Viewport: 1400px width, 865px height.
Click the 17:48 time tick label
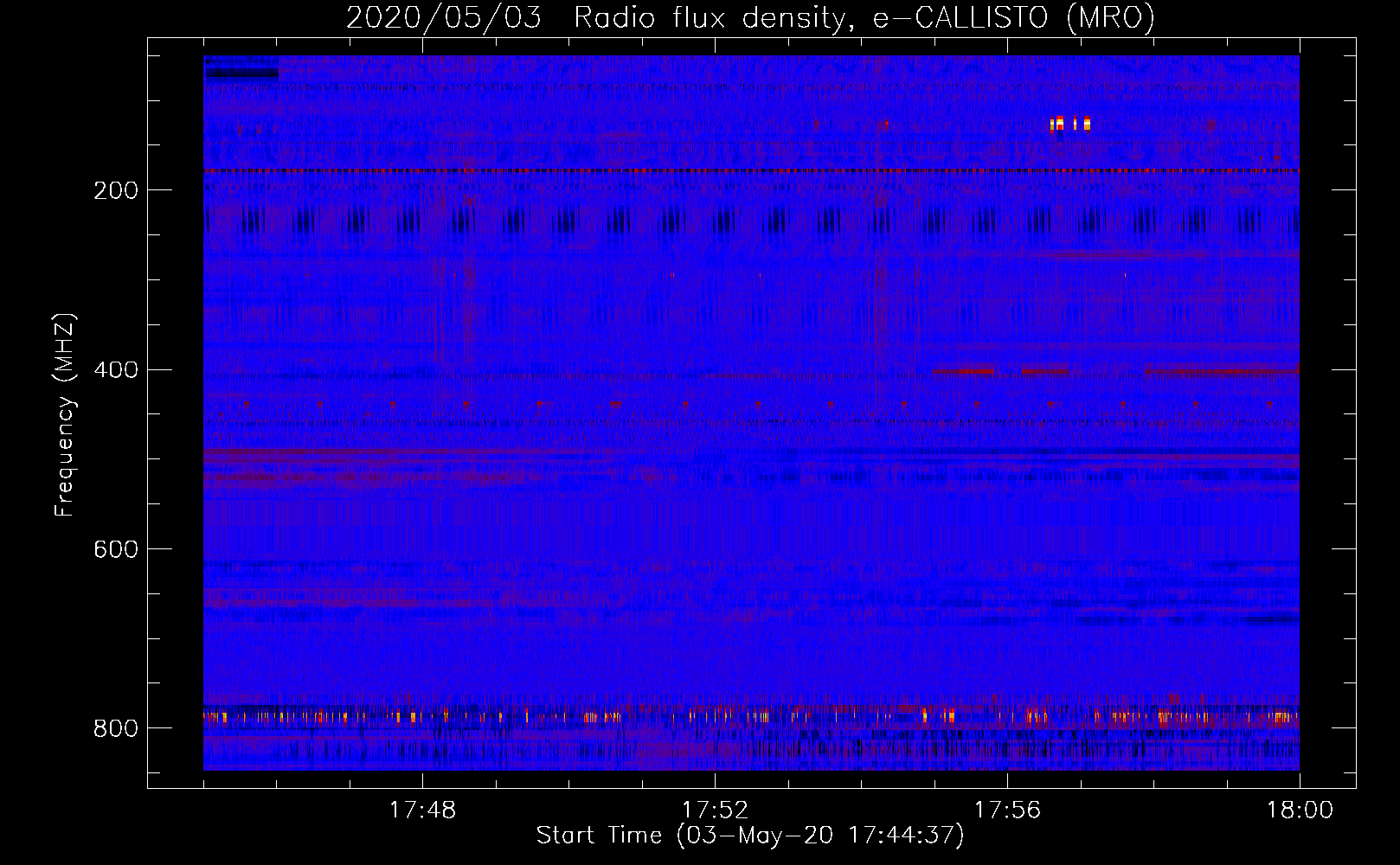pos(422,811)
